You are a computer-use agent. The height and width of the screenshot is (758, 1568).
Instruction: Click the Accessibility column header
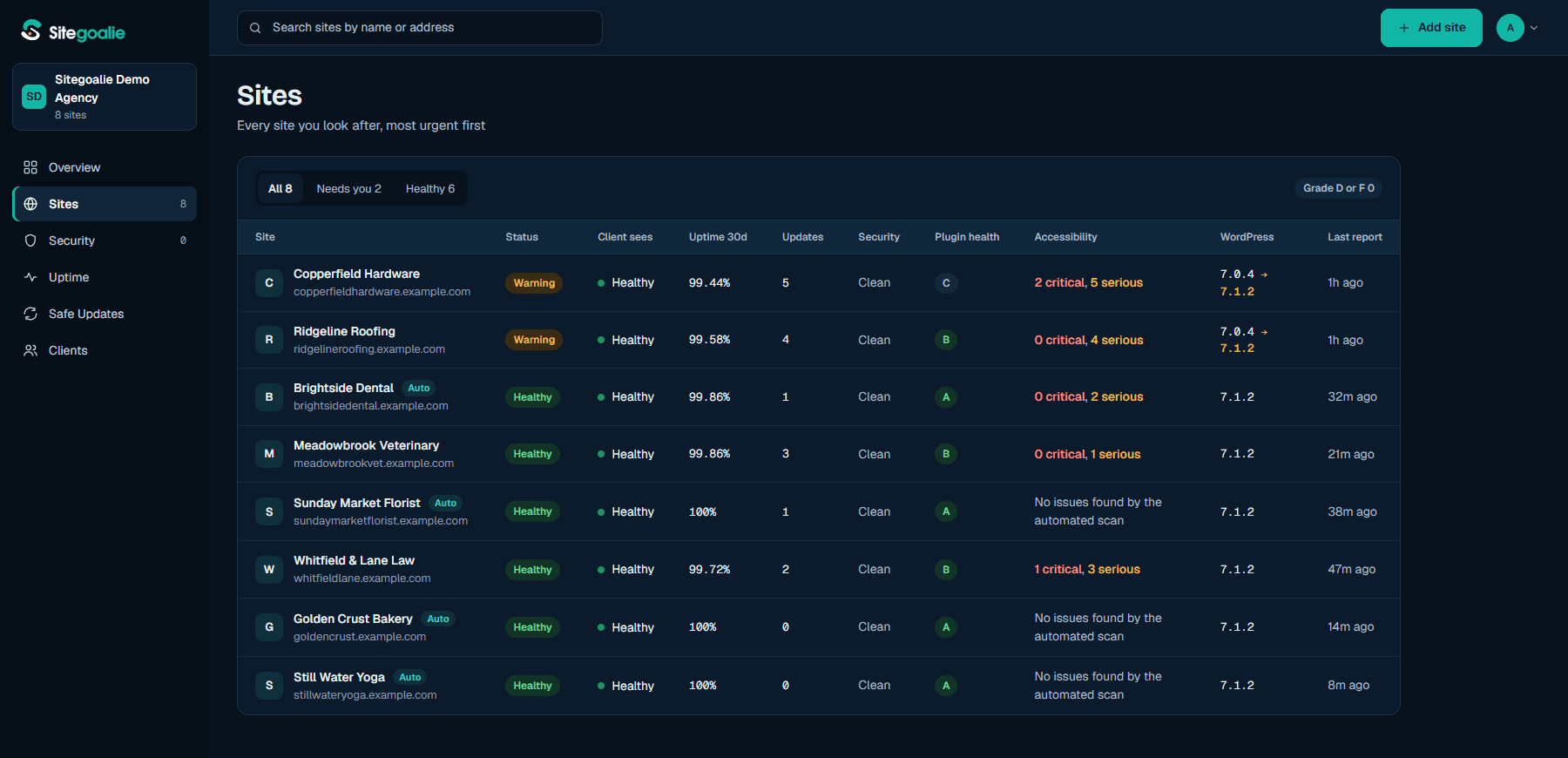(1065, 237)
